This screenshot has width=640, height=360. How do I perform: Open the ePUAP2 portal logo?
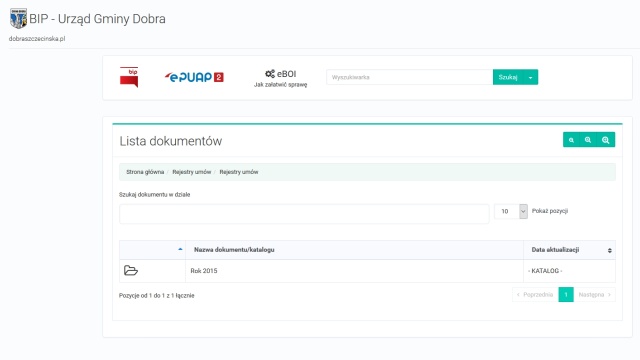[x=194, y=77]
